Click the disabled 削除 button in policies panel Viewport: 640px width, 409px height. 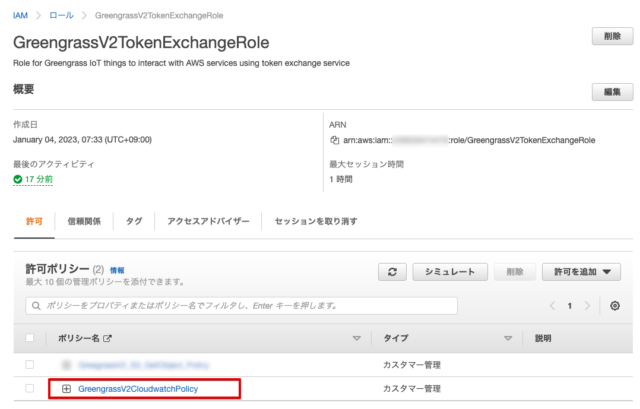pos(515,272)
